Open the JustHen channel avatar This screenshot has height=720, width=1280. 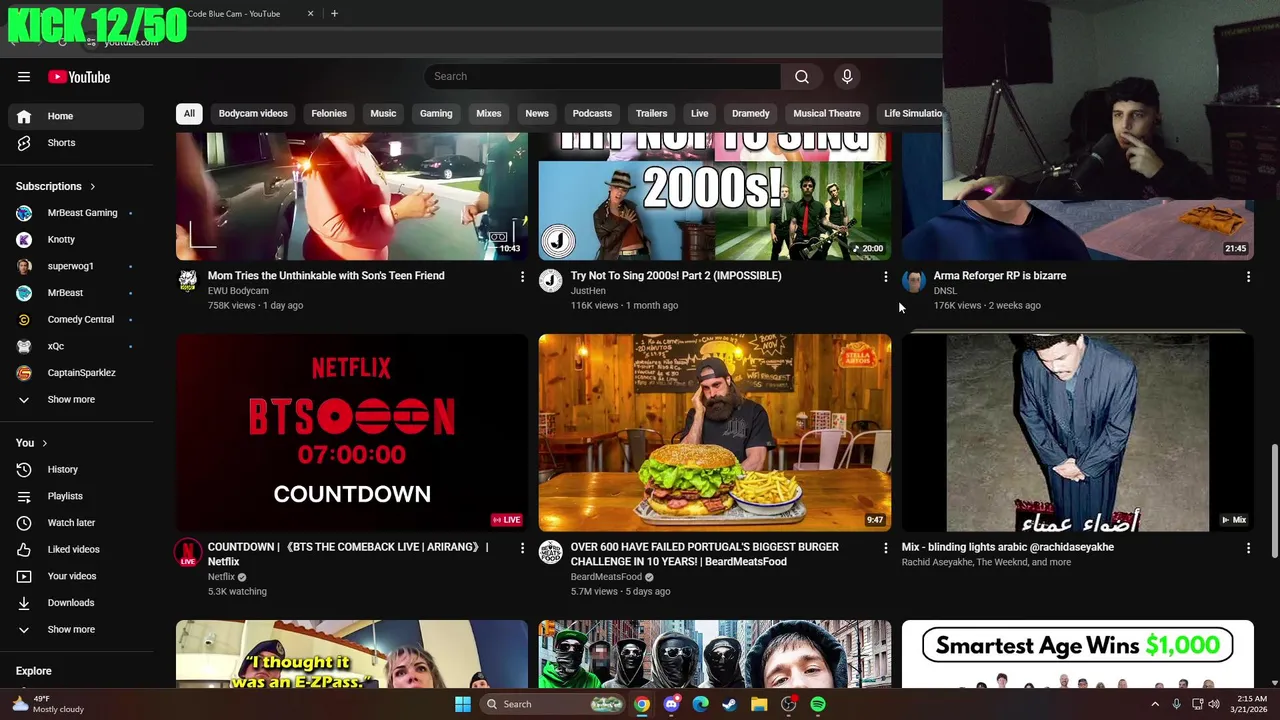coord(551,280)
